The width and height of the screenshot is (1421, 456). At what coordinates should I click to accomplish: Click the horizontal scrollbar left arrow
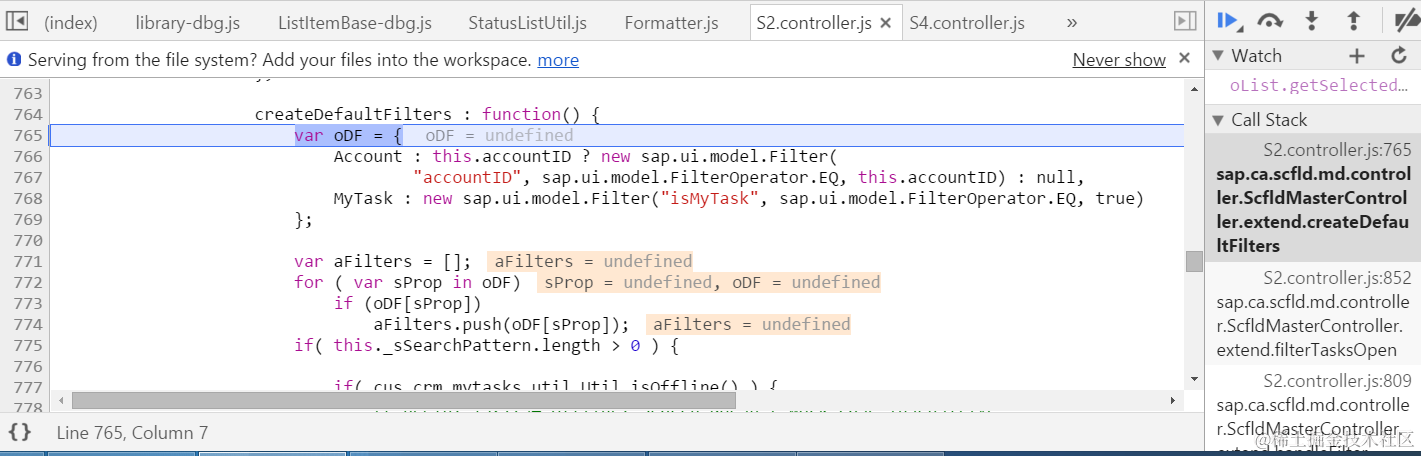(x=61, y=400)
